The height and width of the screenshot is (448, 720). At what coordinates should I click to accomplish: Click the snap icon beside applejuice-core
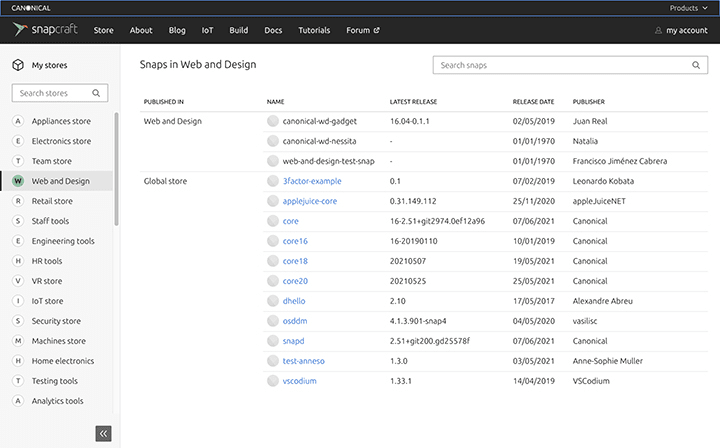point(273,201)
